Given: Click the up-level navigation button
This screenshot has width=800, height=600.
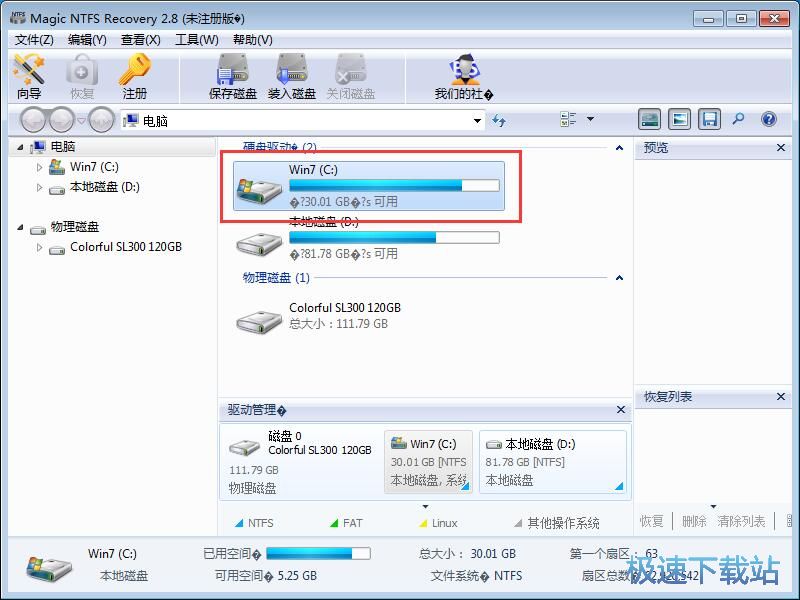Looking at the screenshot, I should click(101, 120).
